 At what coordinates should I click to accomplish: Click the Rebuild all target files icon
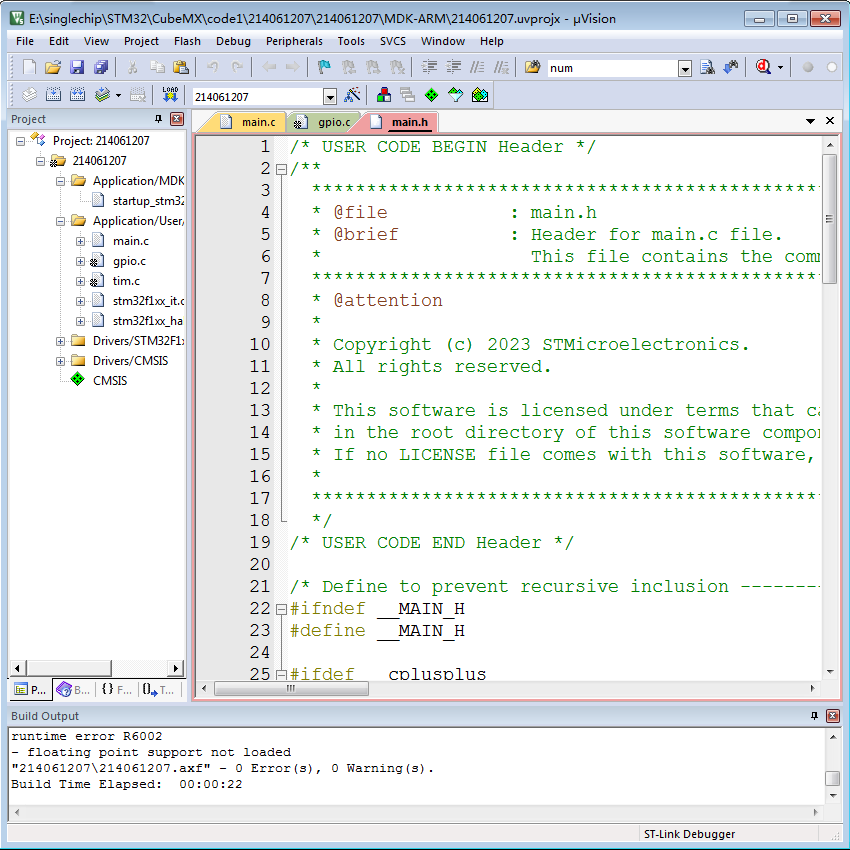pyautogui.click(x=78, y=95)
